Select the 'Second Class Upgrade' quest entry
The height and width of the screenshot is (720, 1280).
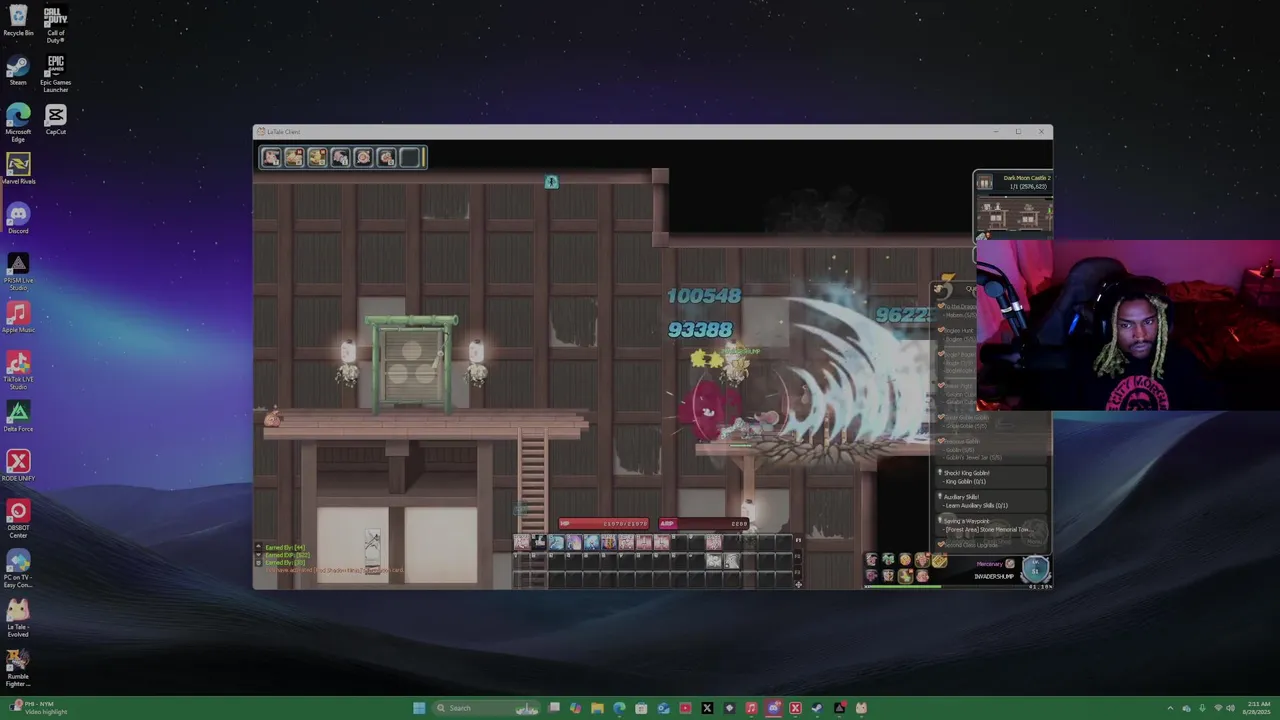click(992, 545)
